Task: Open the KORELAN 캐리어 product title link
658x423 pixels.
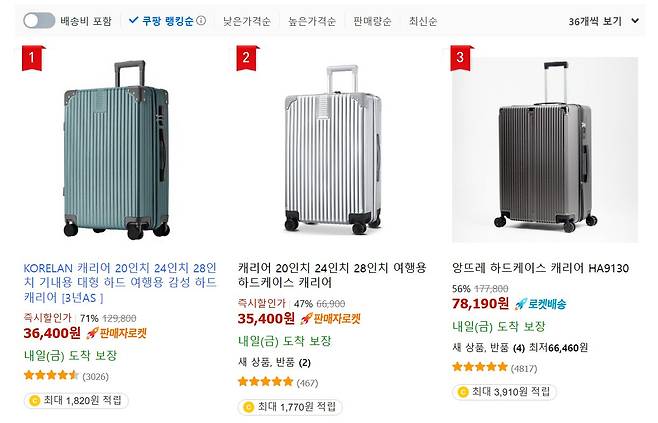Action: (x=118, y=283)
